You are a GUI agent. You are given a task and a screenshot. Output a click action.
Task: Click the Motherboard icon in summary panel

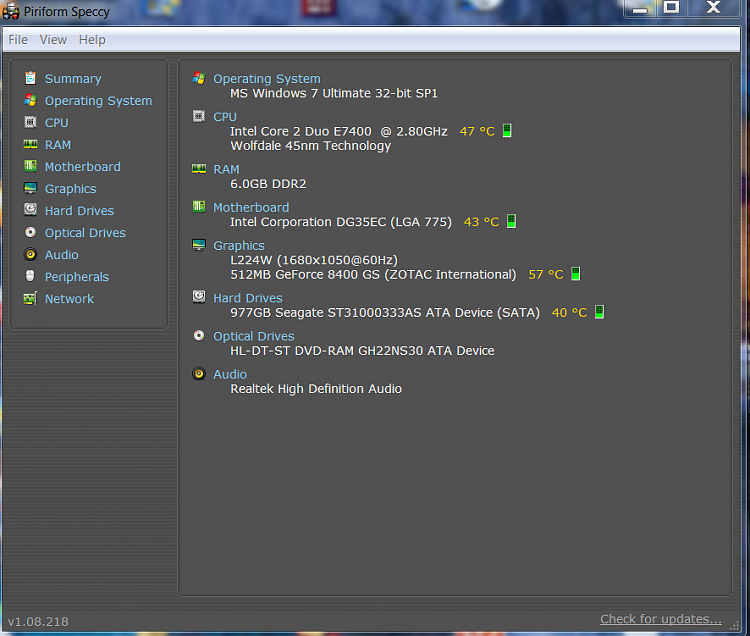click(199, 207)
